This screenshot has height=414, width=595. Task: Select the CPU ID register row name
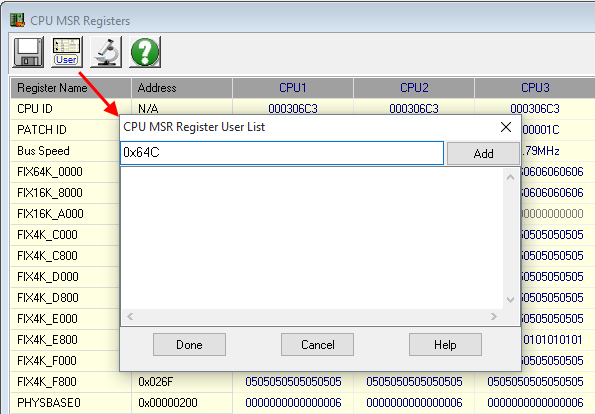[35, 109]
